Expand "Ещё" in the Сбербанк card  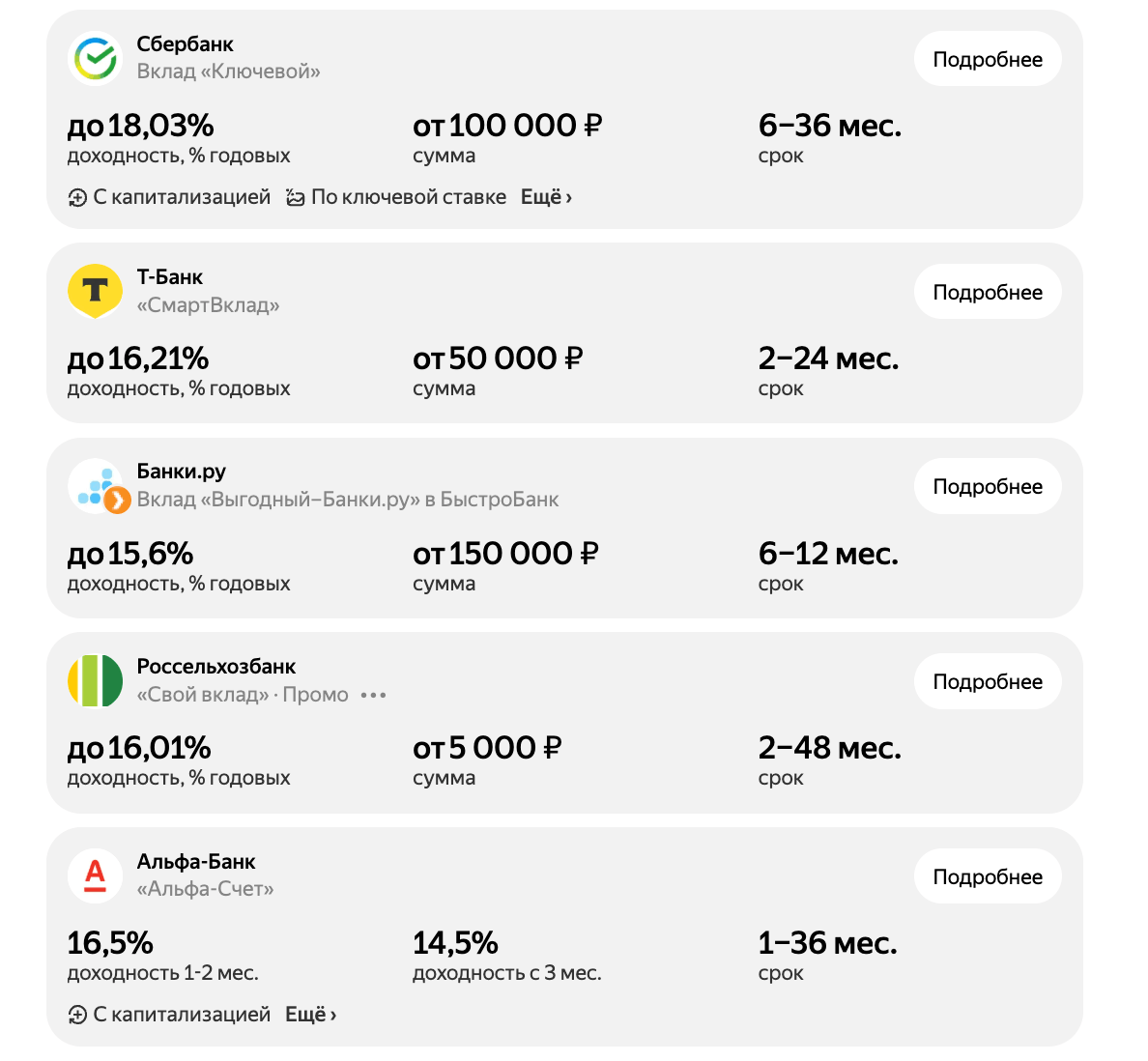click(x=546, y=197)
